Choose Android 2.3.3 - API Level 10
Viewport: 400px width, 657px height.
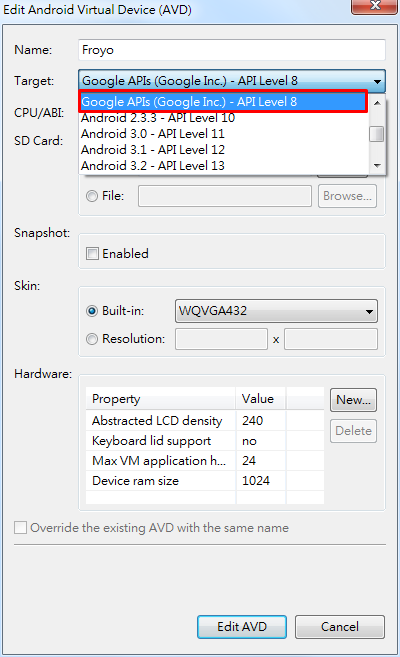pos(224,118)
